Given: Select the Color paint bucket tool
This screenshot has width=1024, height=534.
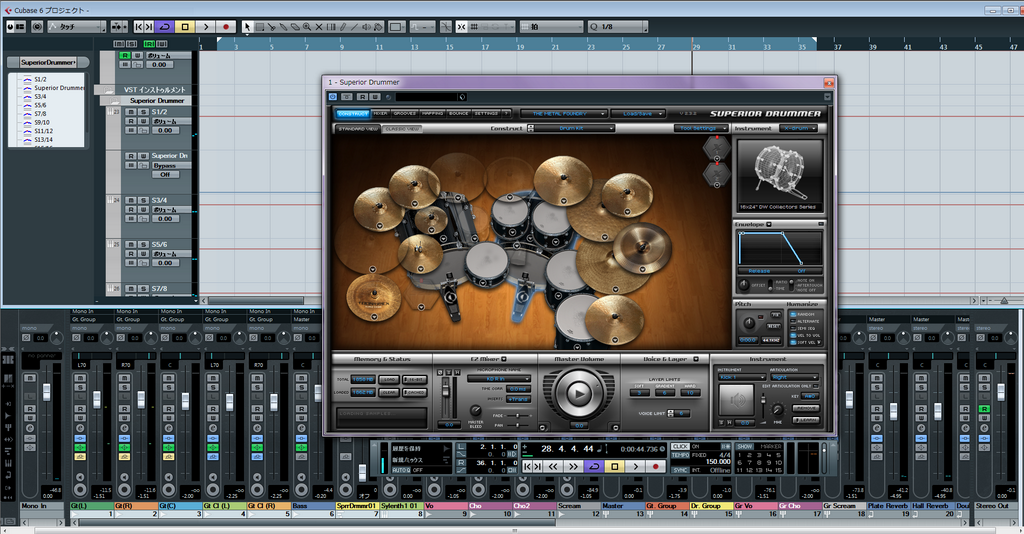Looking at the screenshot, I should pyautogui.click(x=378, y=27).
